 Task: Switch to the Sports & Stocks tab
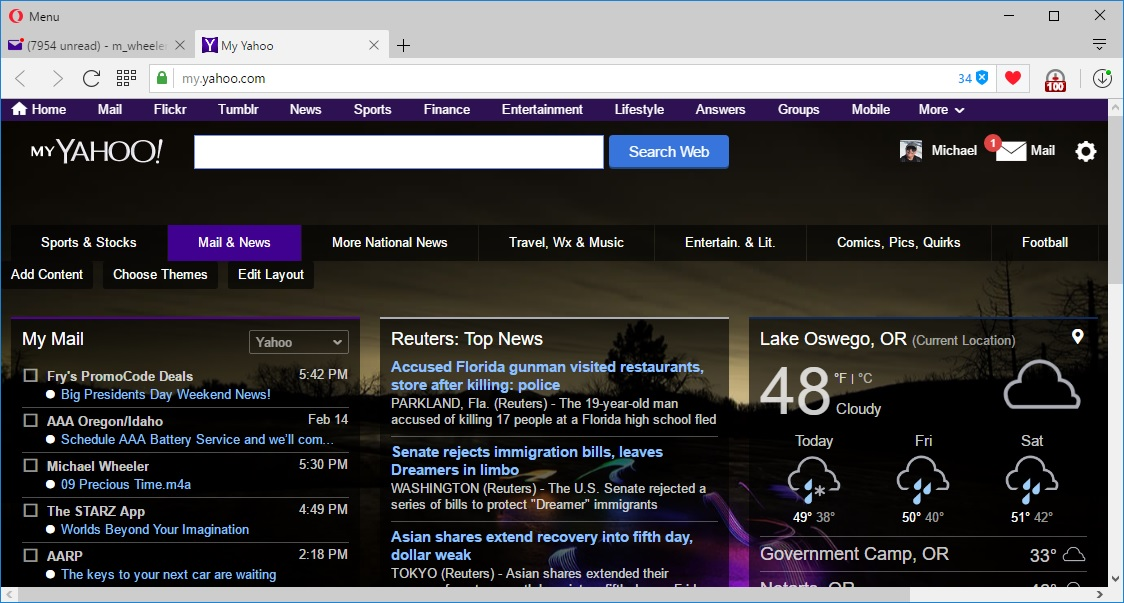point(89,242)
